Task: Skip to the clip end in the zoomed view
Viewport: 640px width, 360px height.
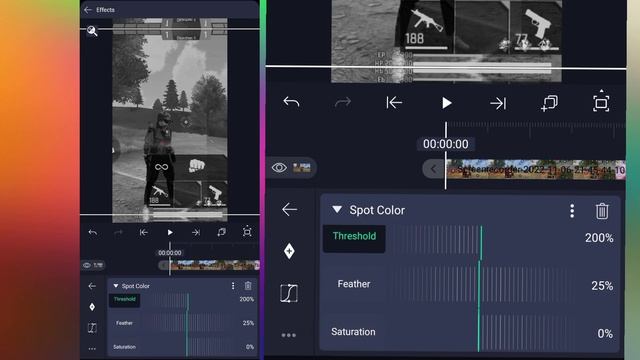Action: (498, 103)
